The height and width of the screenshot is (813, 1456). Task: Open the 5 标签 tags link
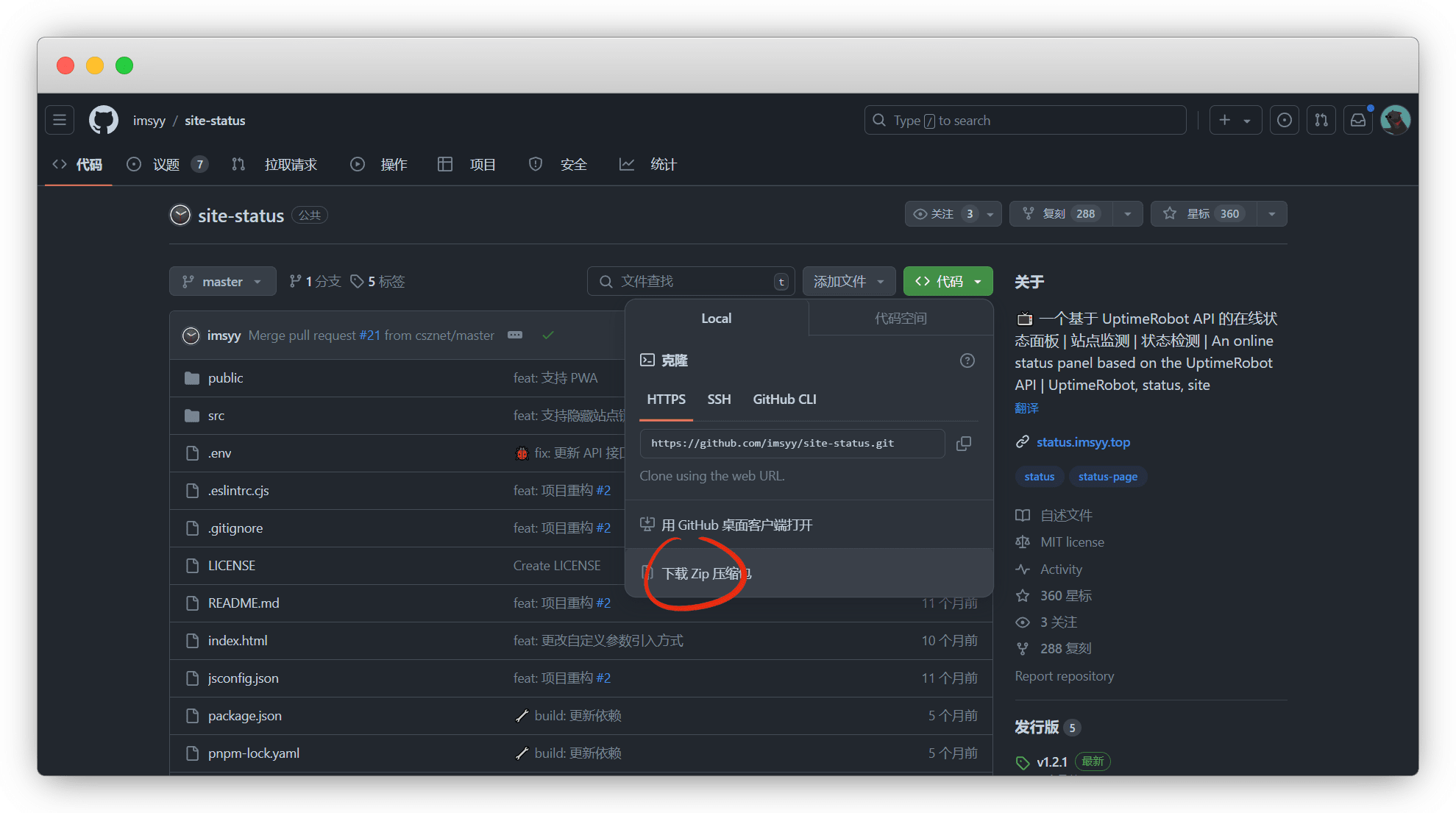377,282
